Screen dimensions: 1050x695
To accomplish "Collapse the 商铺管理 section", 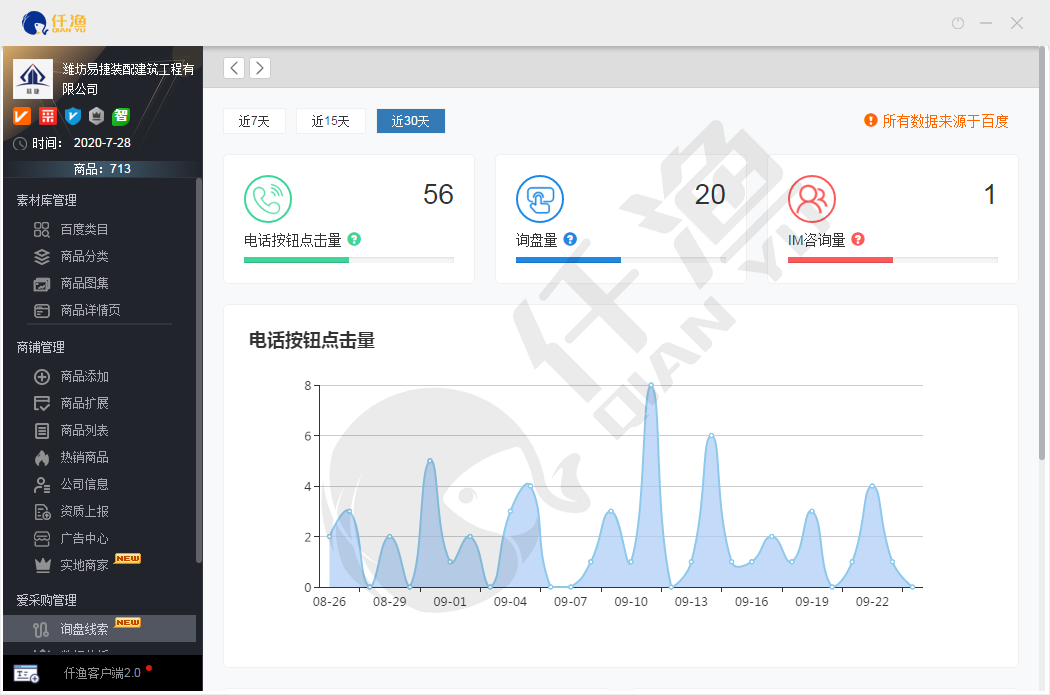I will tap(40, 347).
